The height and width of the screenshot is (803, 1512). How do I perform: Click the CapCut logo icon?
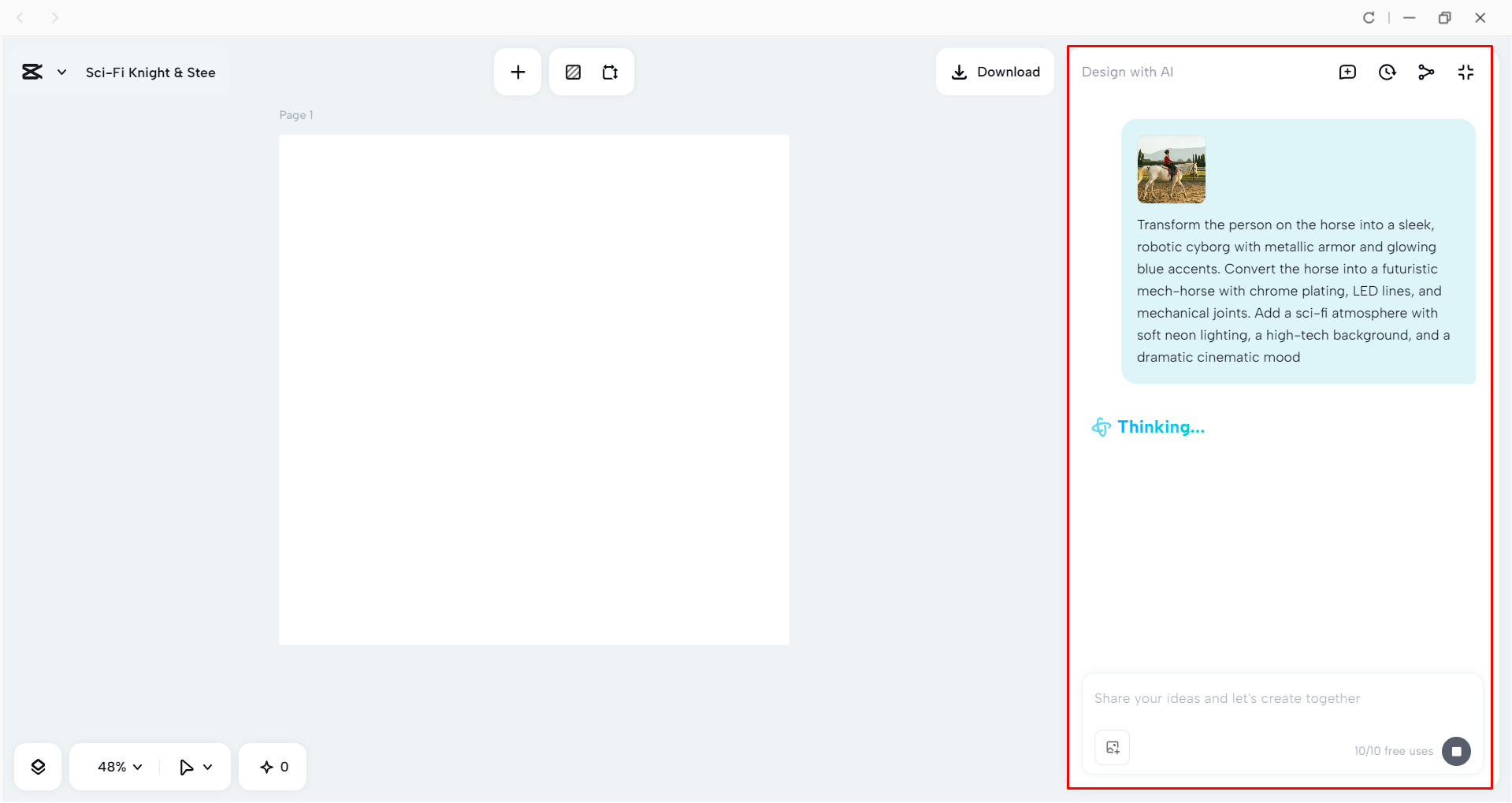pyautogui.click(x=32, y=72)
